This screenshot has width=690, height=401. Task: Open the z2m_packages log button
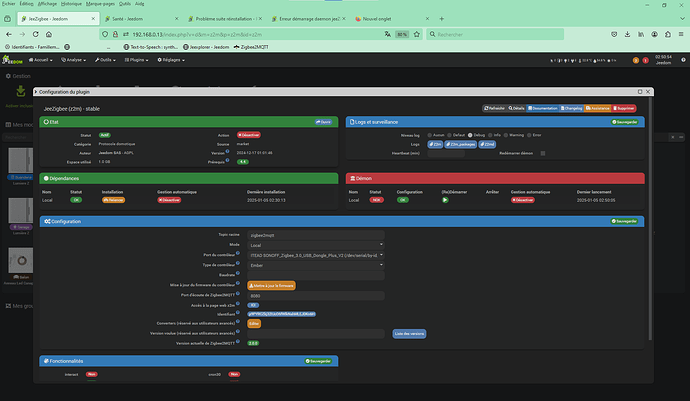click(460, 144)
